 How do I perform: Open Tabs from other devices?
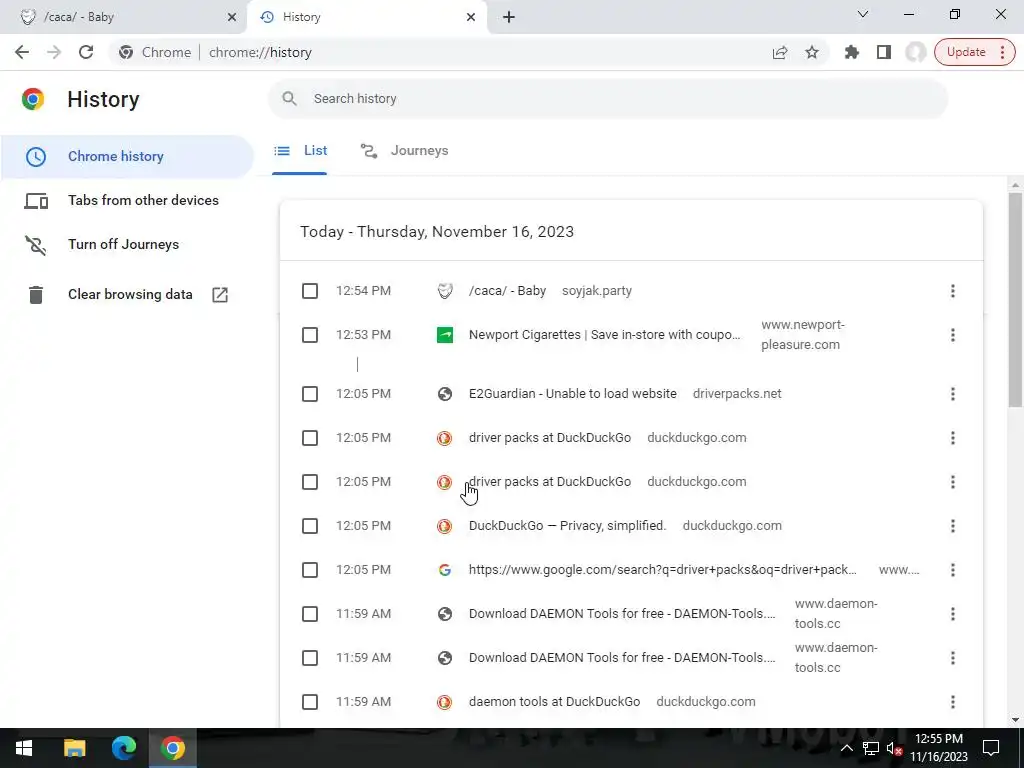127,200
